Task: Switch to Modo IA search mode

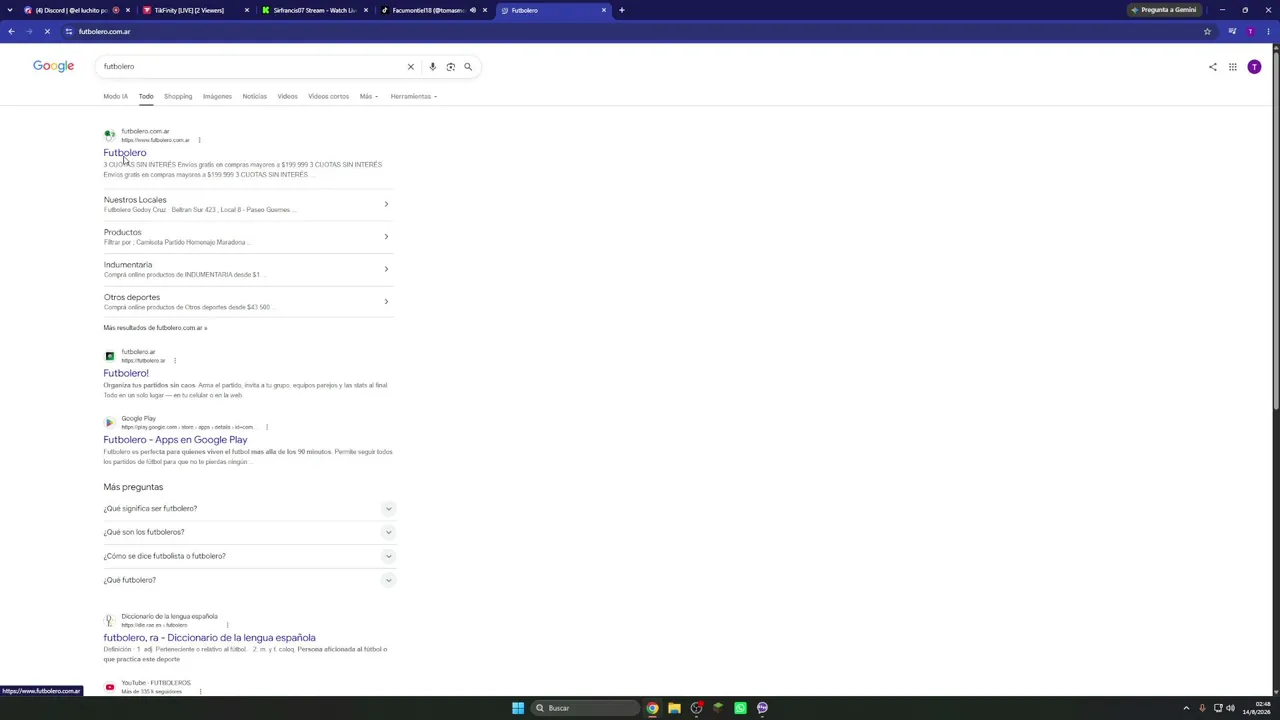Action: (x=115, y=96)
